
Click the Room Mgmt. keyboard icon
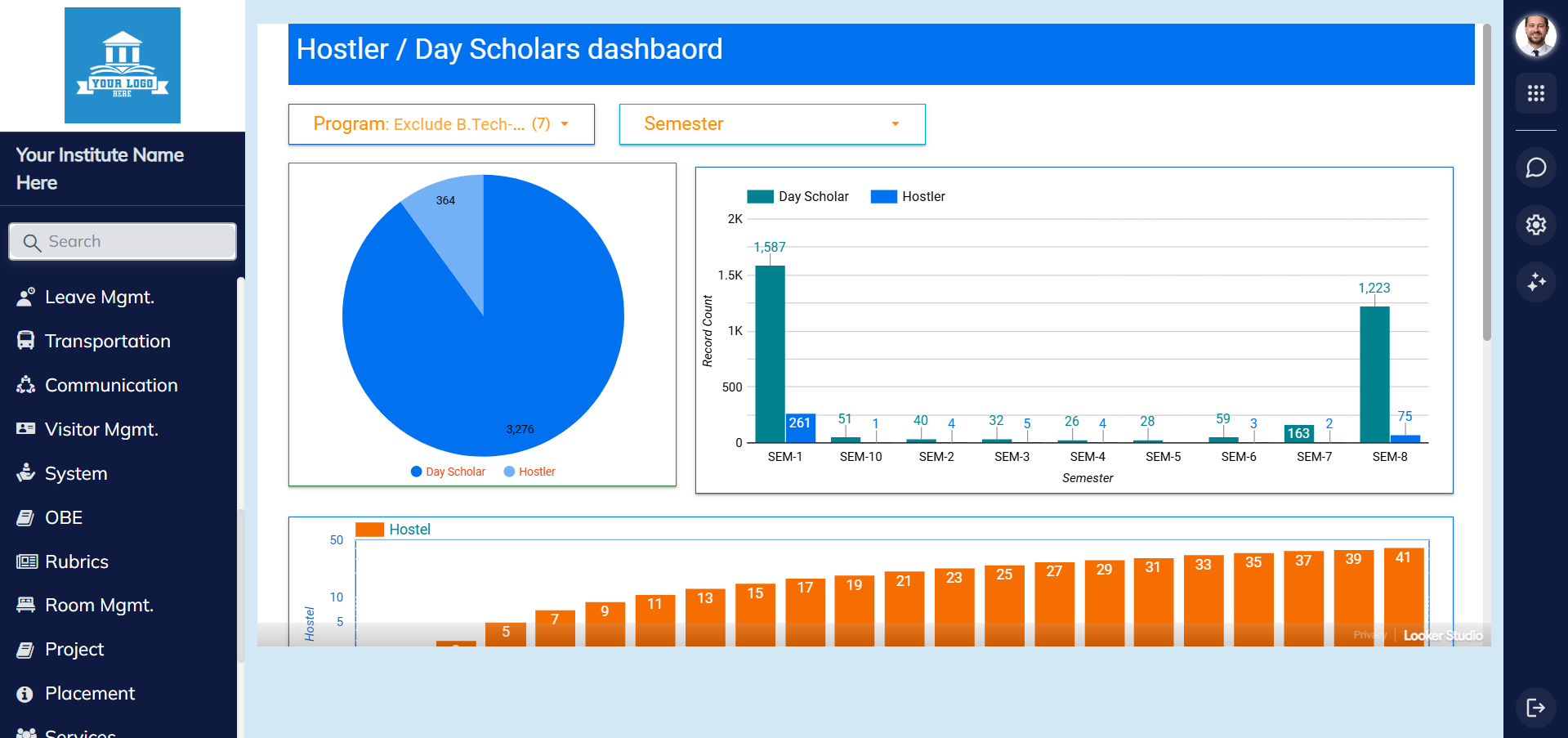coord(25,605)
